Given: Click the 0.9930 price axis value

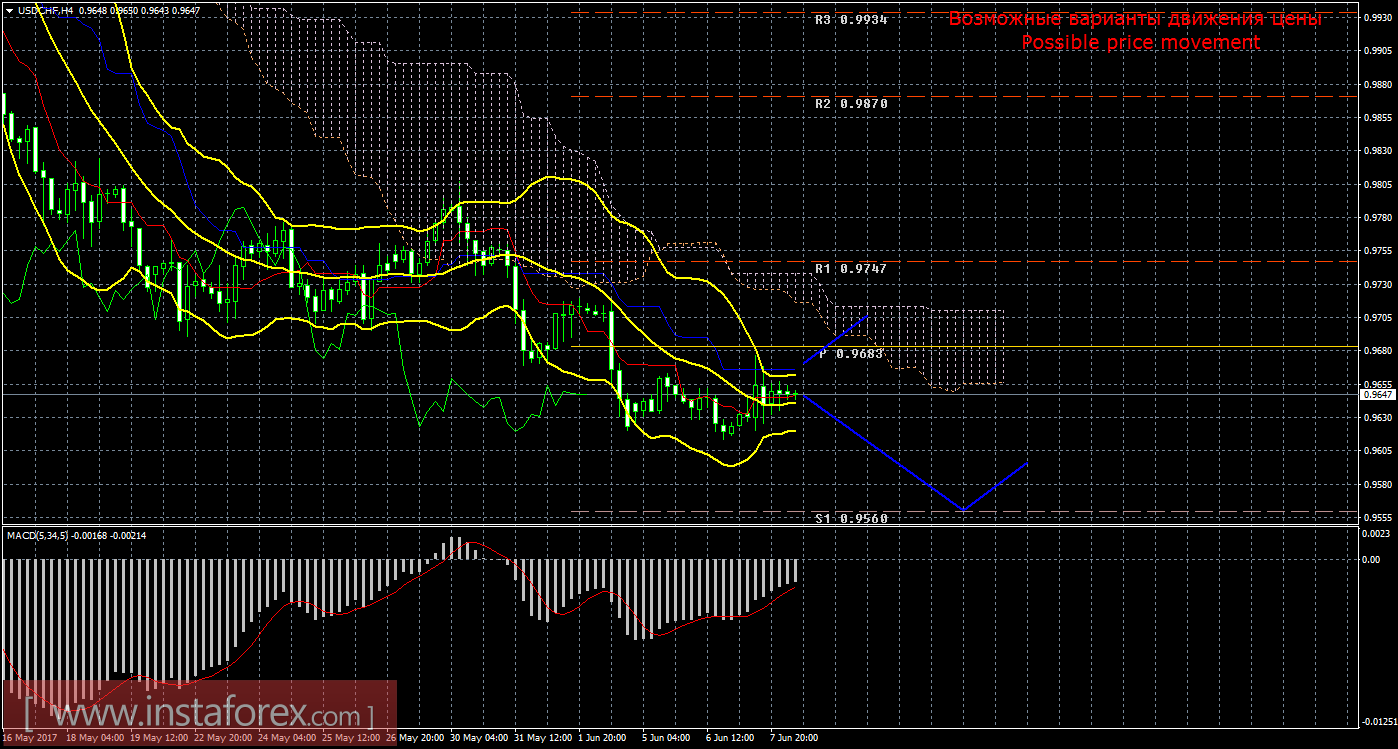Looking at the screenshot, I should [1376, 20].
